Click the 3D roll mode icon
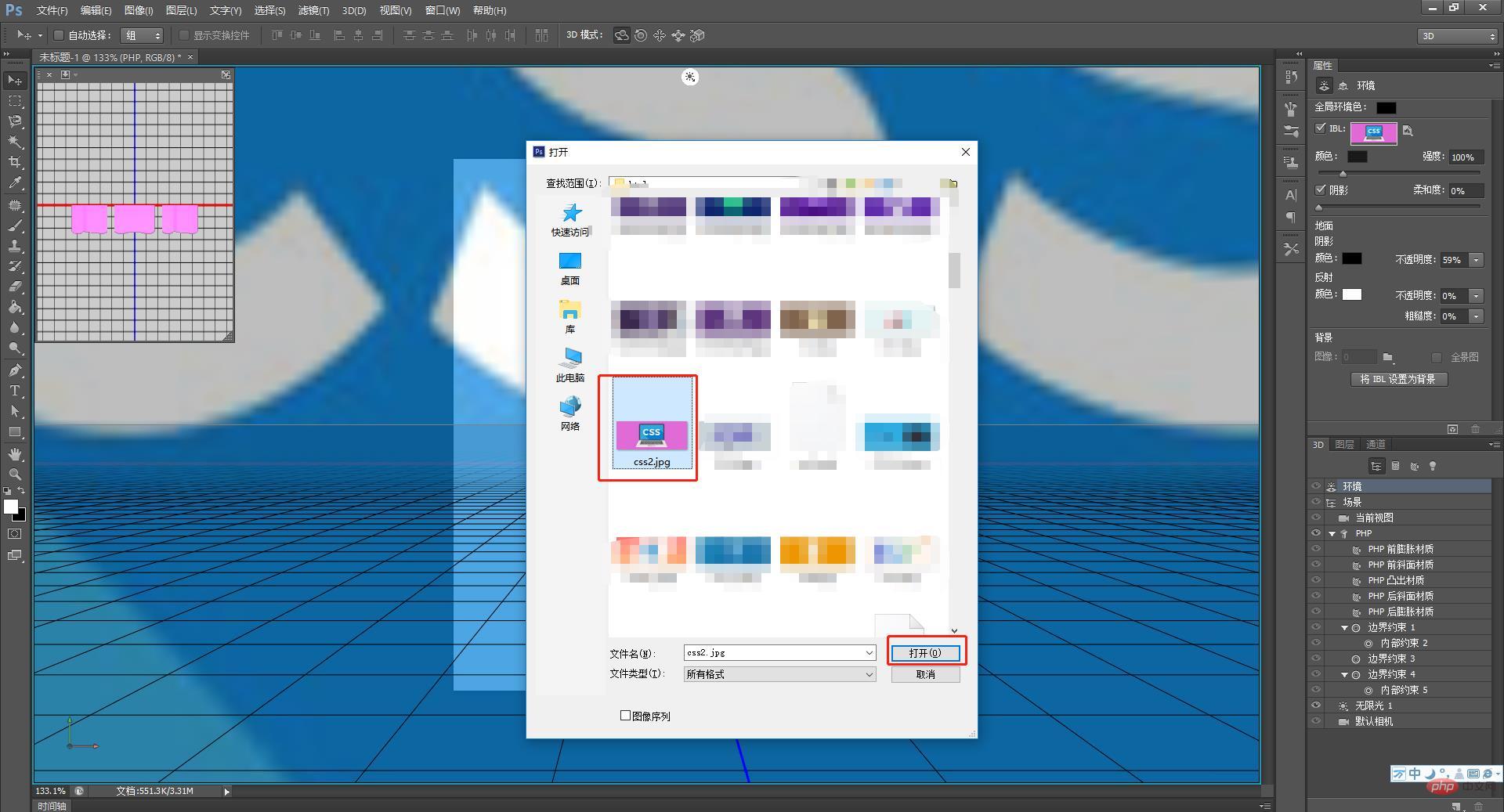This screenshot has height=812, width=1504. 641,35
